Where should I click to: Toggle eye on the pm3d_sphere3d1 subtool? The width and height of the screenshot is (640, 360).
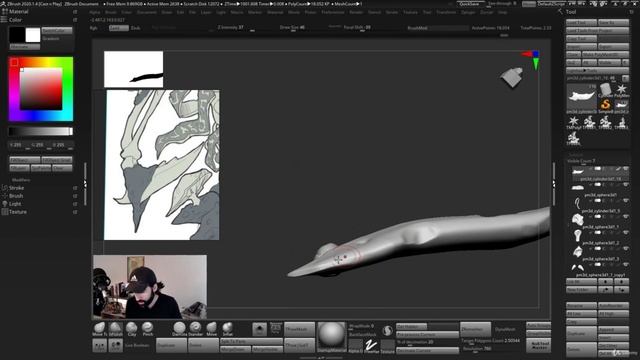[x=626, y=185]
